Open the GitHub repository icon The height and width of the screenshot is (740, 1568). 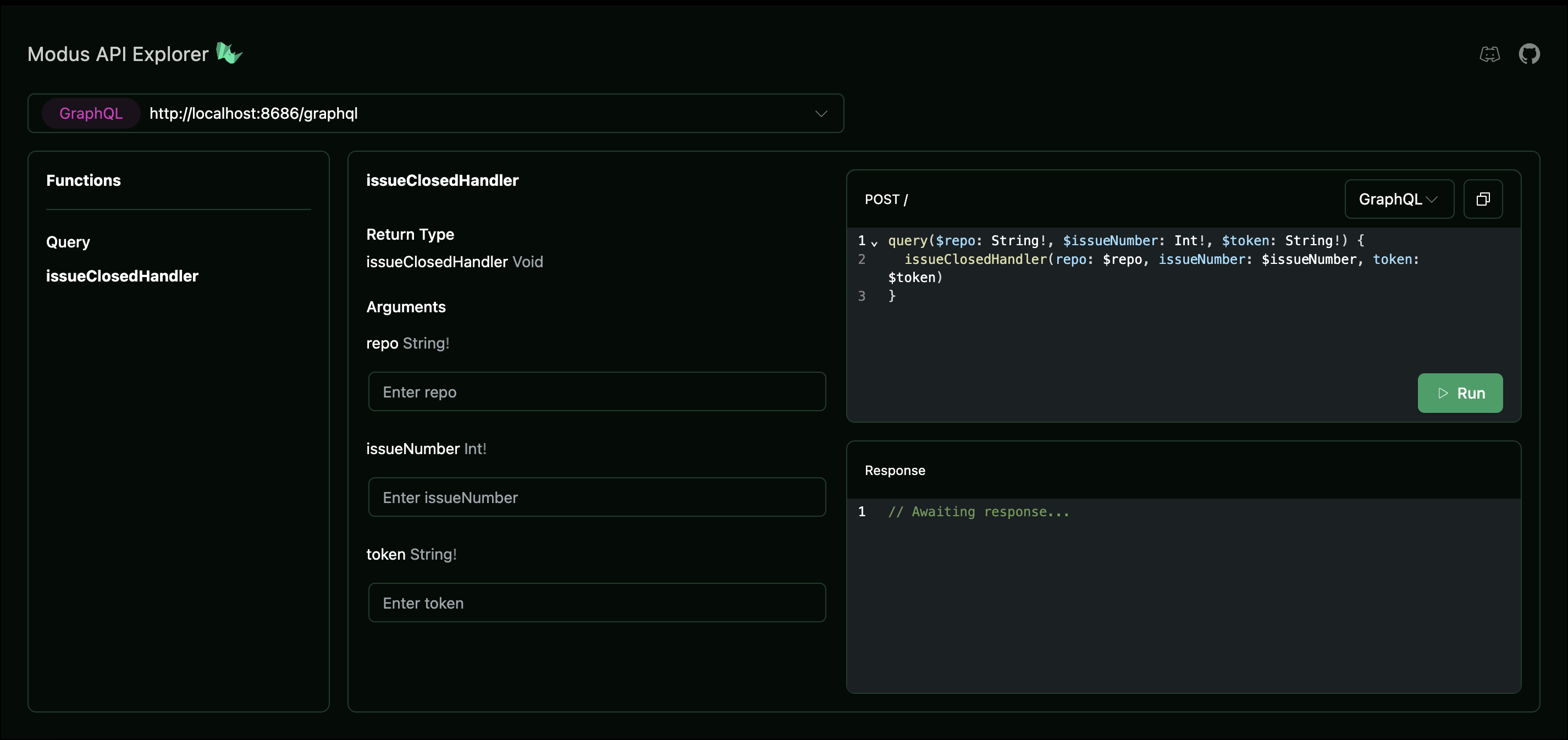[1529, 54]
